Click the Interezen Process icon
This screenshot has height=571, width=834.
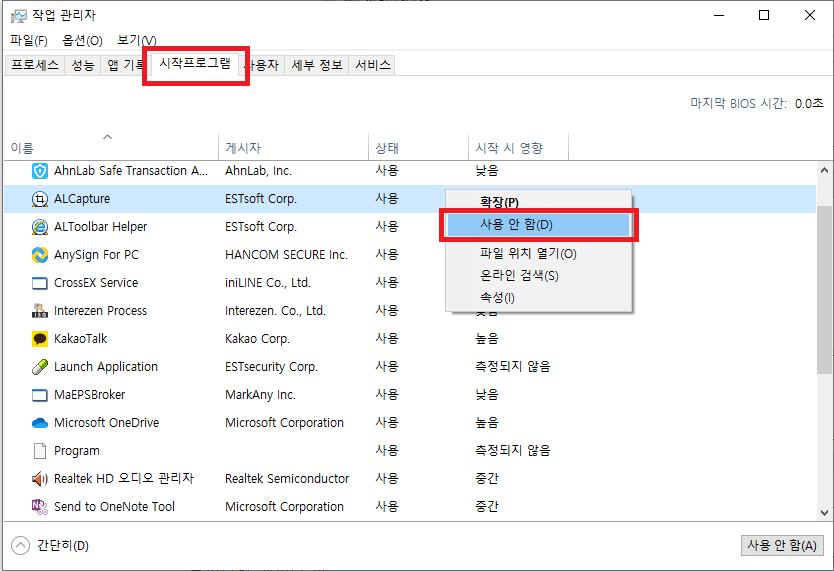40,311
